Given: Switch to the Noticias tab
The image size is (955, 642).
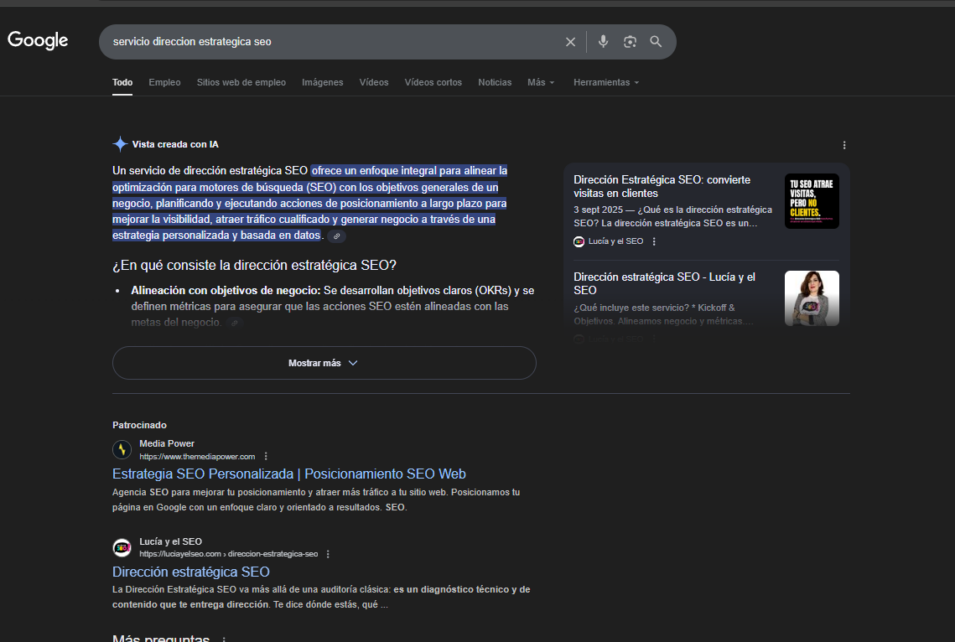Looking at the screenshot, I should pos(495,82).
